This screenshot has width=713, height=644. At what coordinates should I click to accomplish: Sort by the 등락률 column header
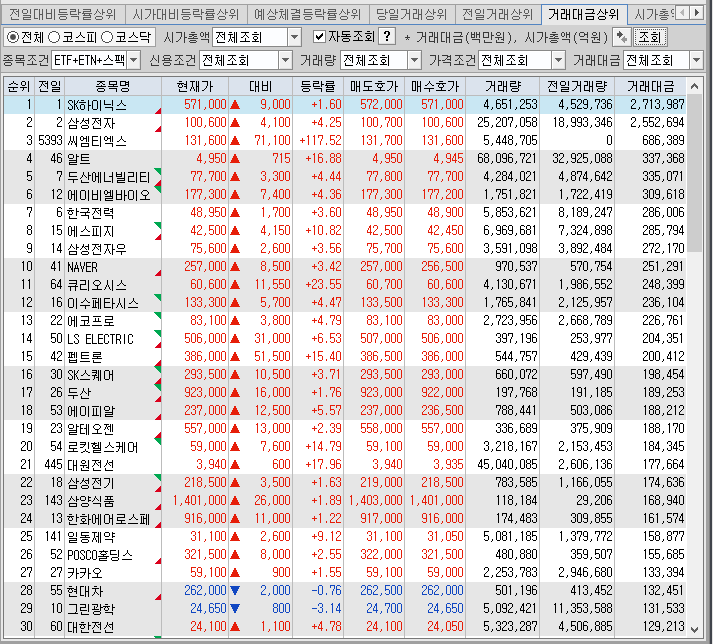tap(318, 86)
